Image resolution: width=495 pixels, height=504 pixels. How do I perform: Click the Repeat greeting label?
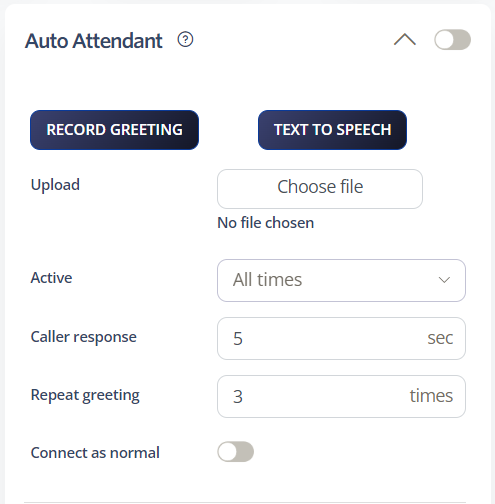(85, 395)
